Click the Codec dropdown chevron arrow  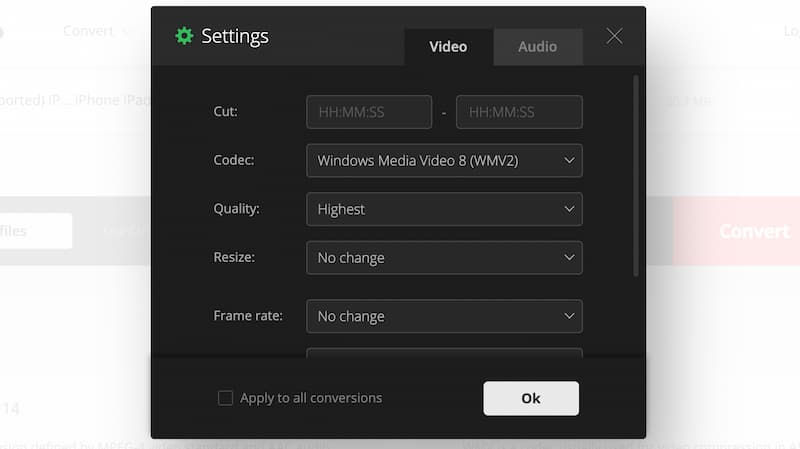tap(569, 160)
